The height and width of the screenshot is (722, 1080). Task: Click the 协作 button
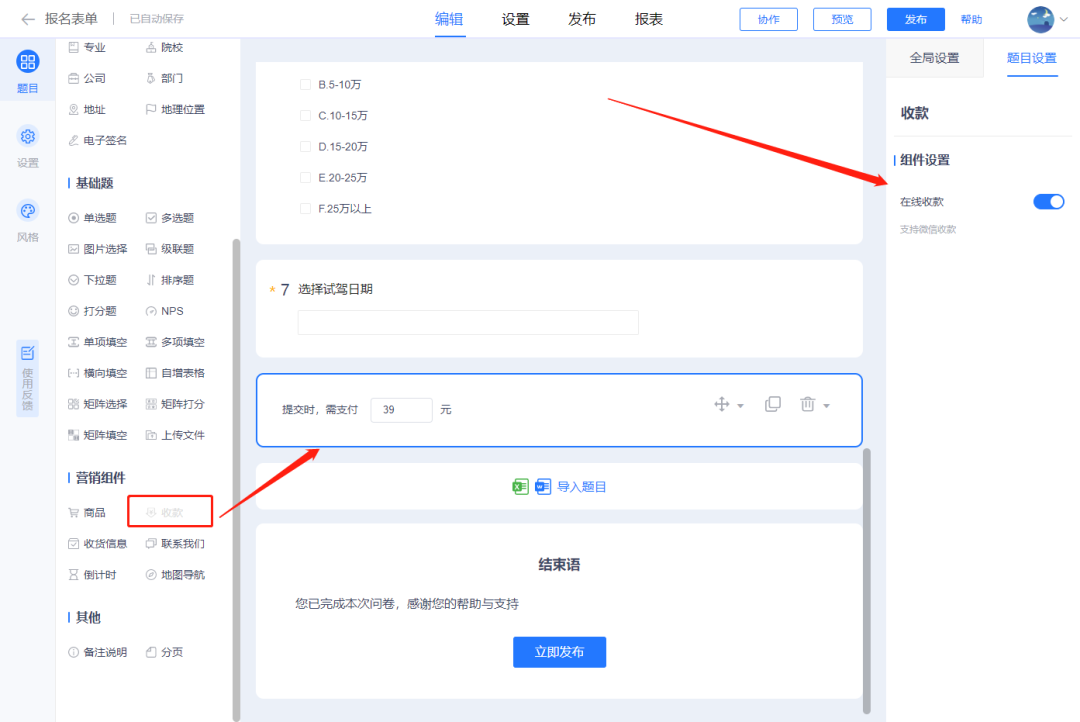pos(769,19)
